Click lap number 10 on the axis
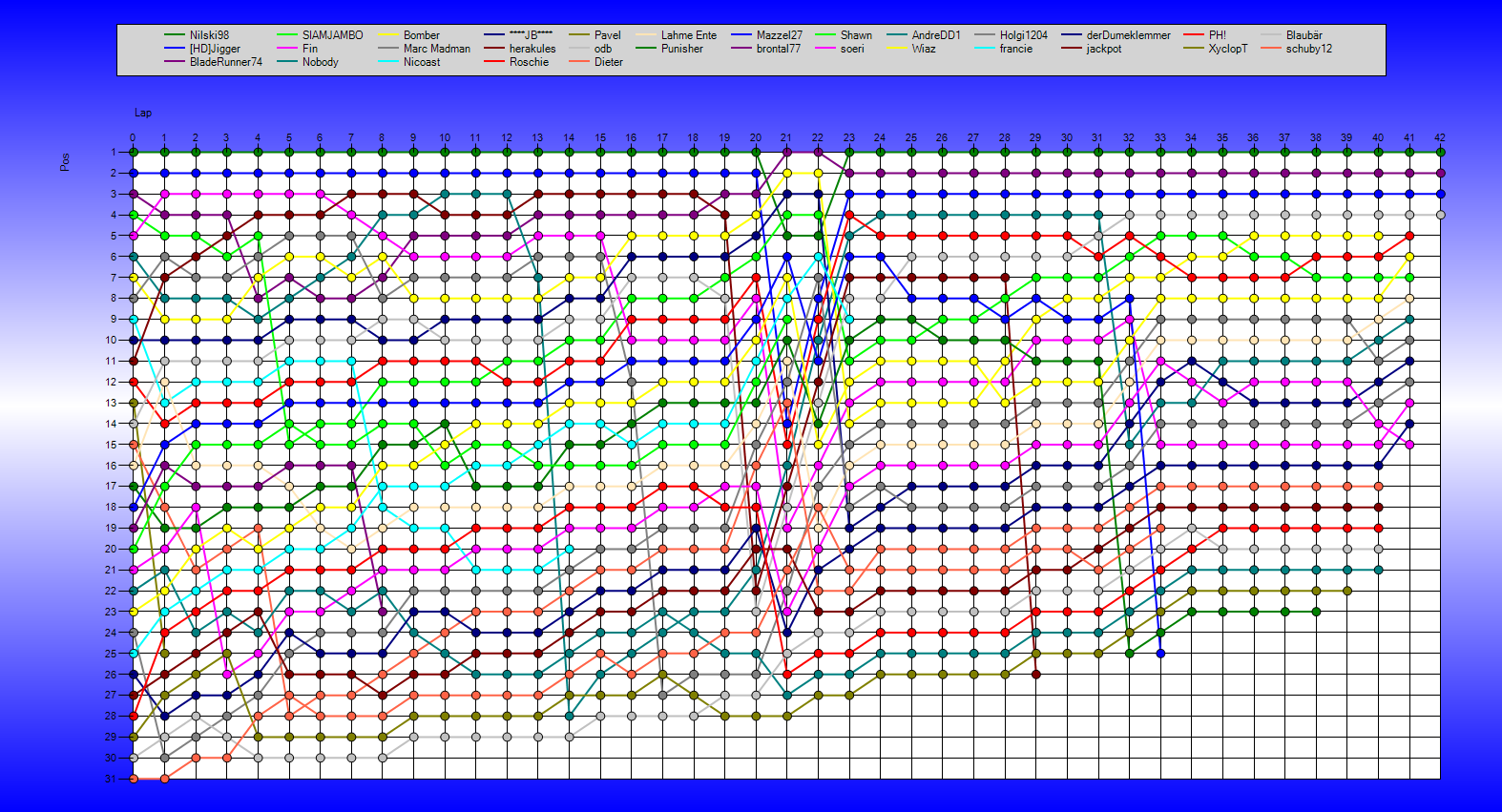Viewport: 1502px width, 812px height. point(445,137)
